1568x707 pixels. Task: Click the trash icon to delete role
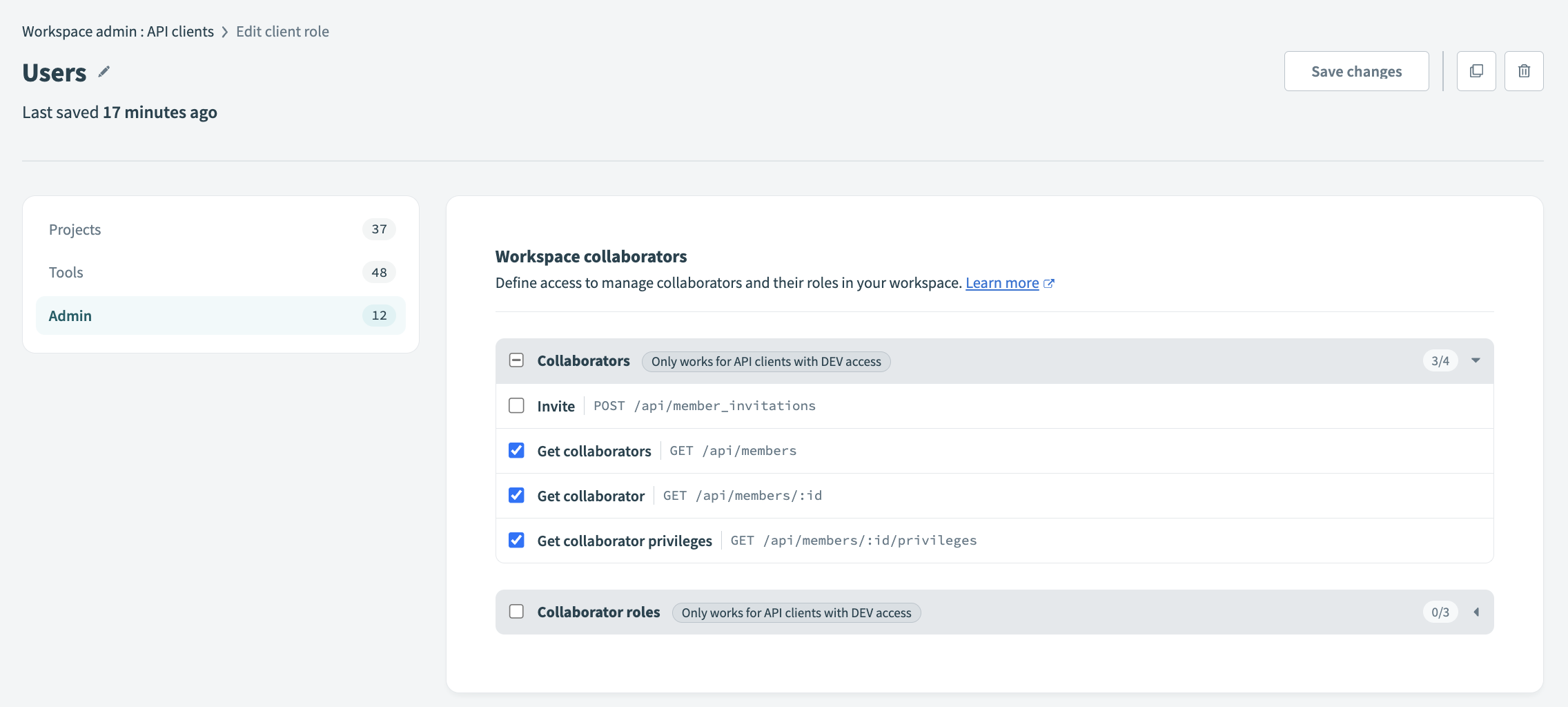coord(1524,71)
